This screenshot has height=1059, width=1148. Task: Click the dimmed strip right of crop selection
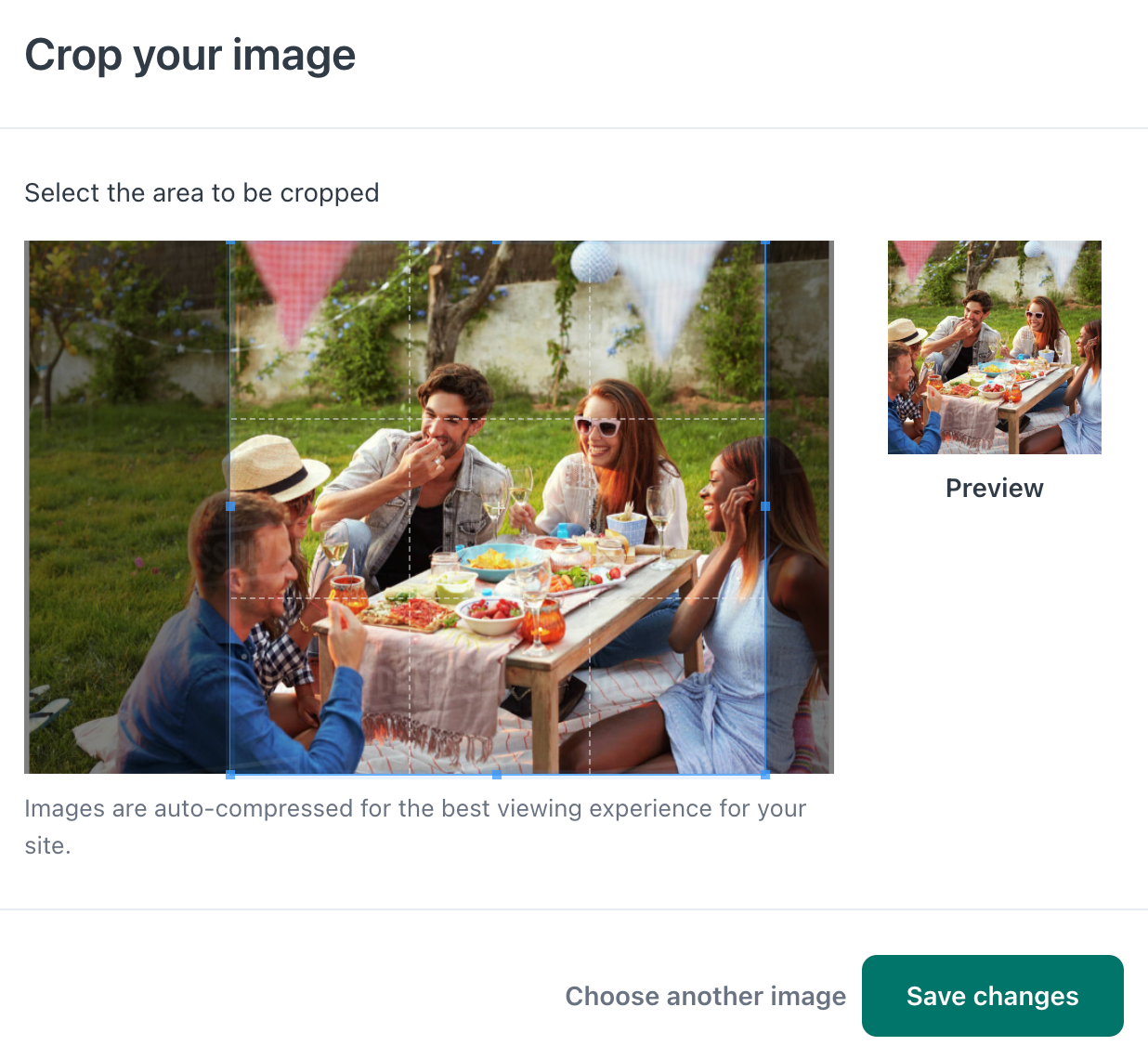coord(800,507)
